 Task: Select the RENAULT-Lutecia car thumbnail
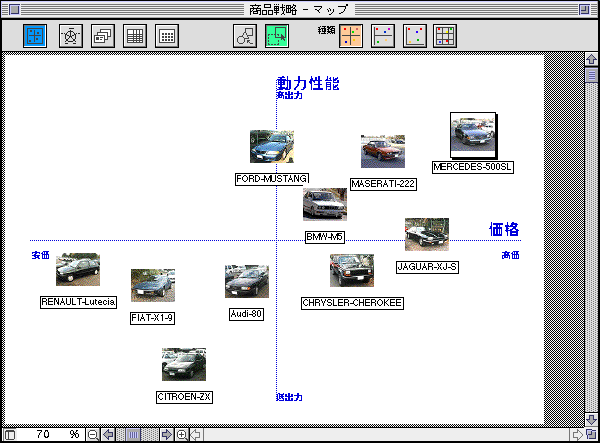click(78, 269)
